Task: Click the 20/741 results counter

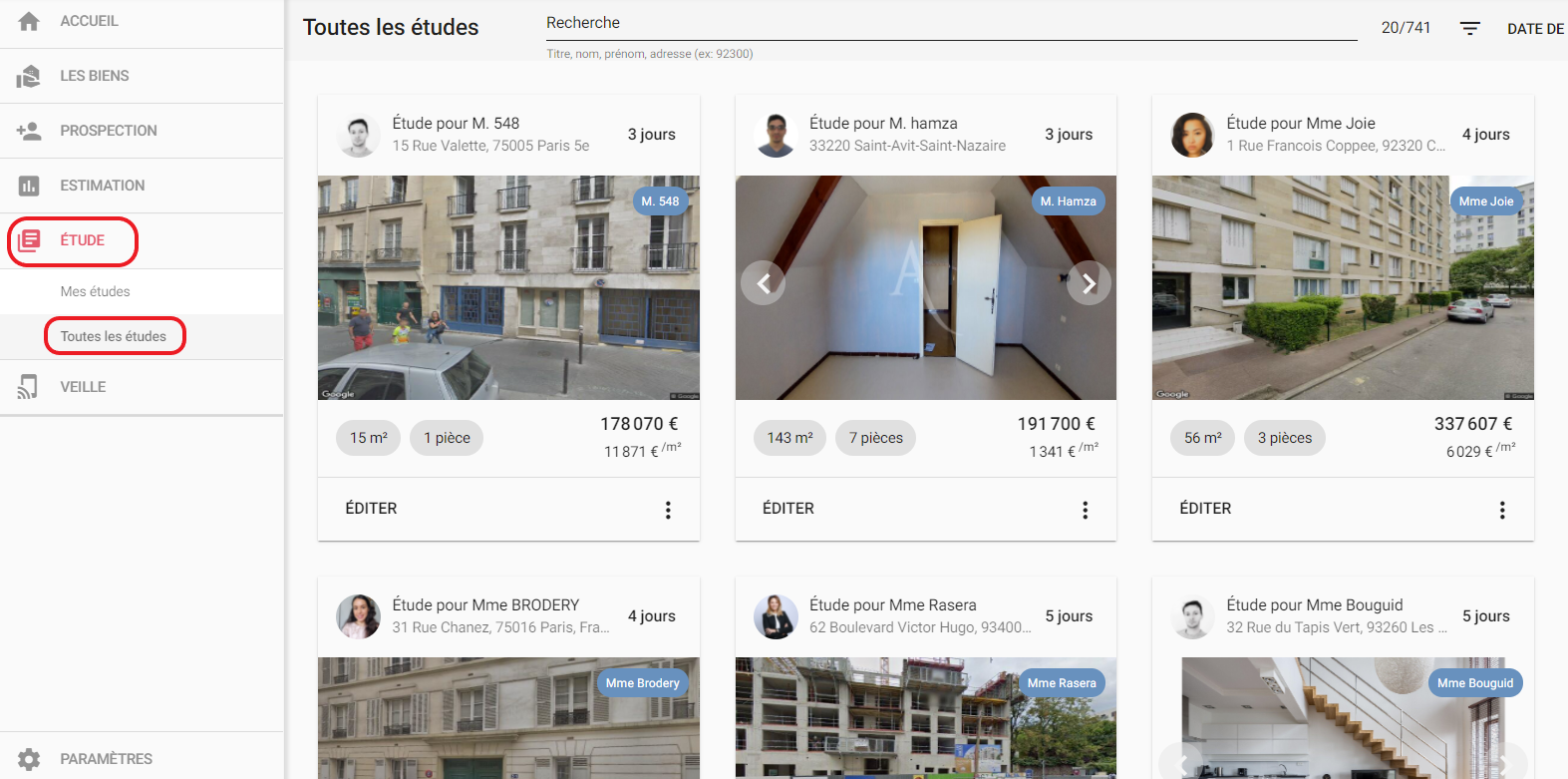Action: [x=1406, y=28]
